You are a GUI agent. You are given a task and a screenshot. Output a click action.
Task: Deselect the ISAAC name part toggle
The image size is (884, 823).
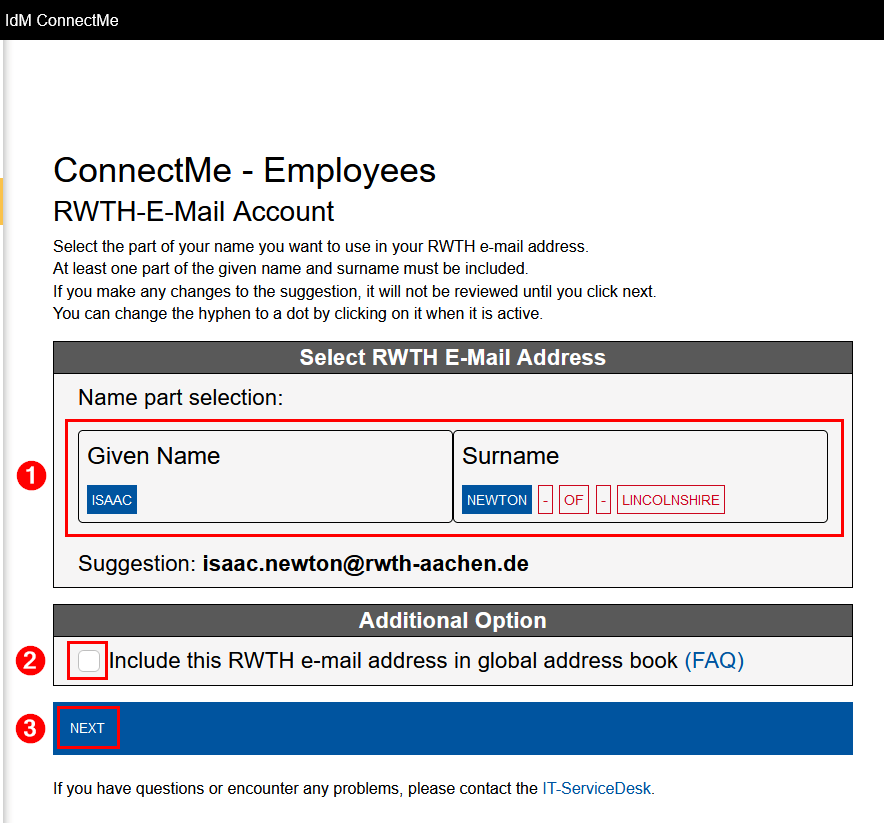[111, 499]
